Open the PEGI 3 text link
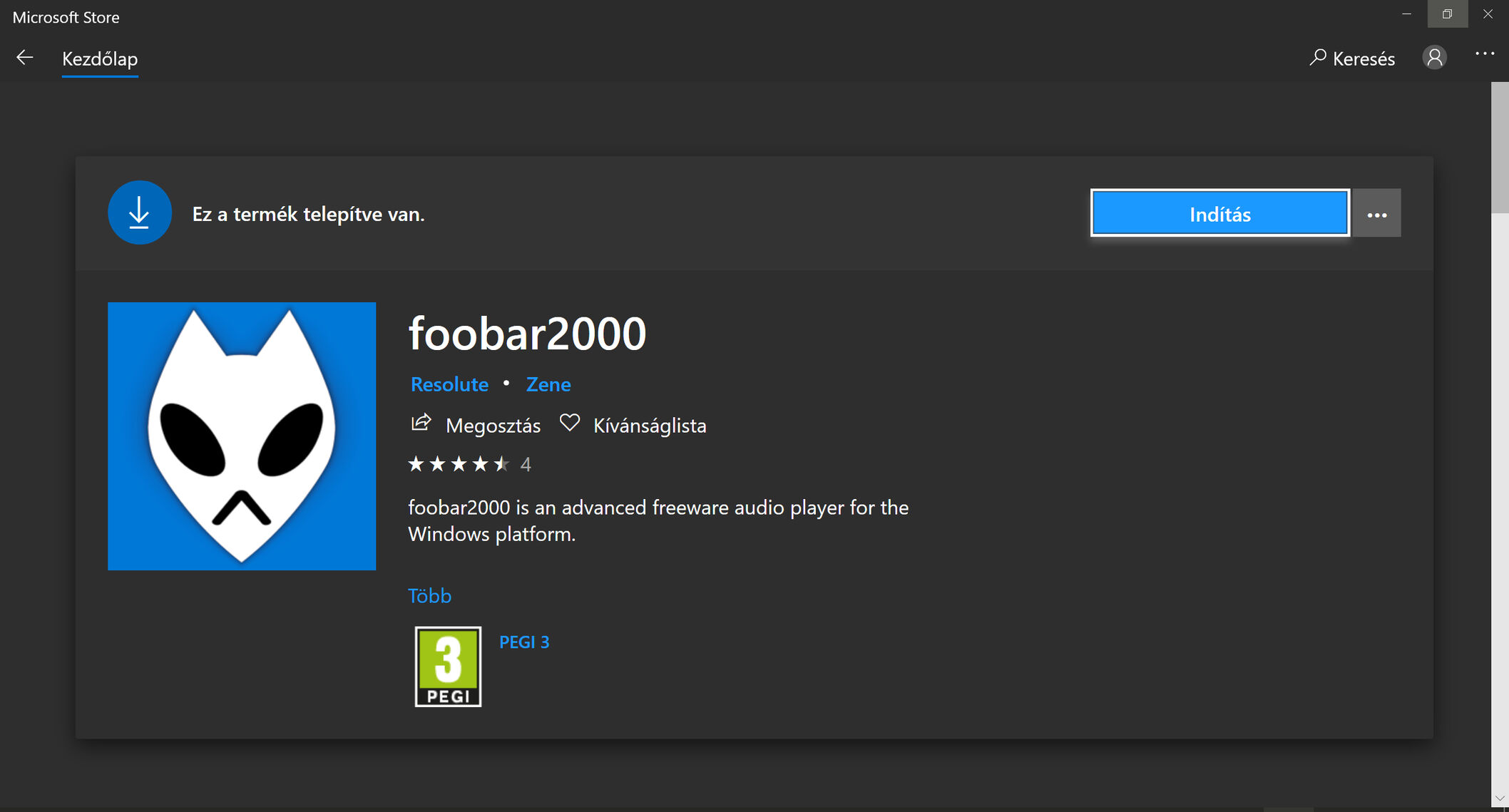 tap(524, 642)
